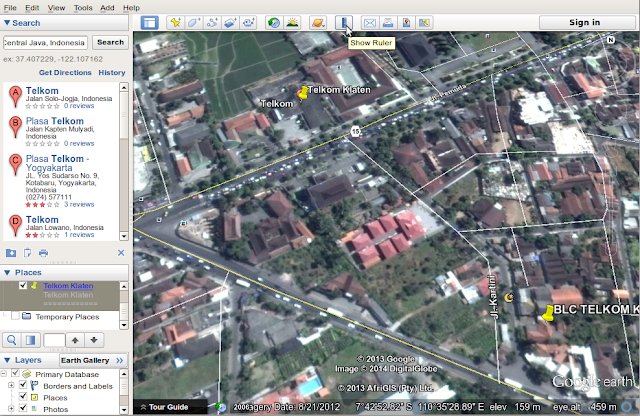The width and height of the screenshot is (640, 416).
Task: Click the search results scrollbar down arrow
Action: pyautogui.click(x=124, y=236)
